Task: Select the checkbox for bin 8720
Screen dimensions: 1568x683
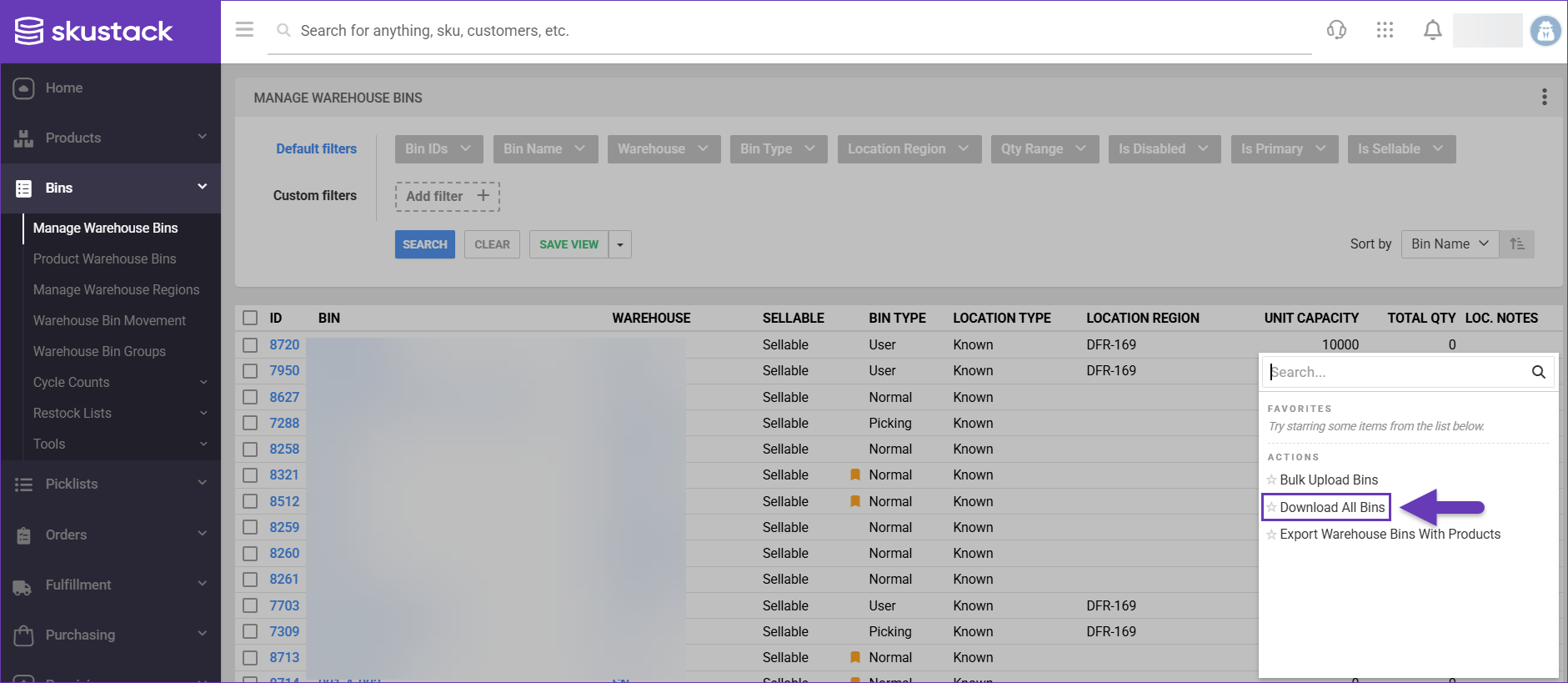Action: coord(250,344)
